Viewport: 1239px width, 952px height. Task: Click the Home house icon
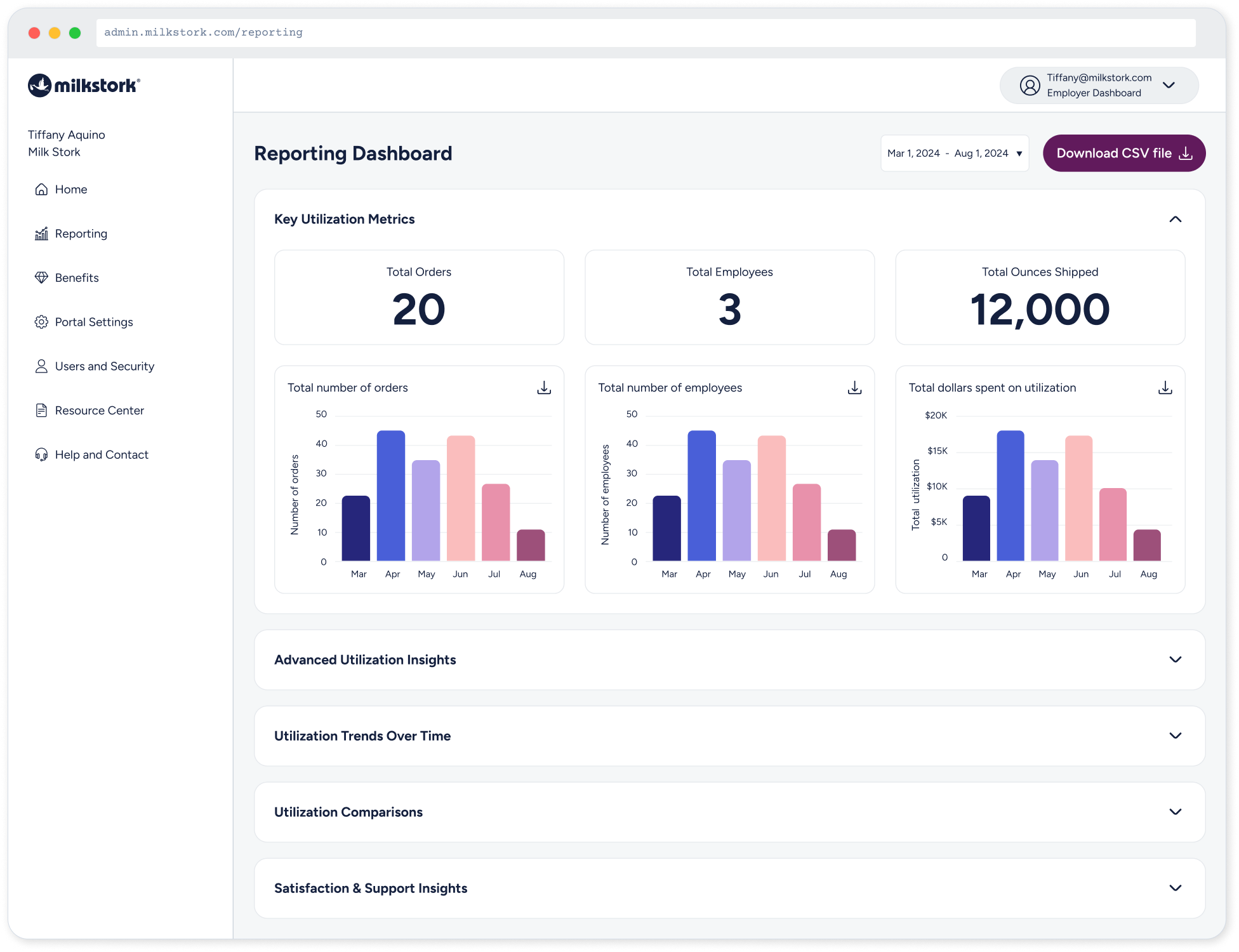tap(41, 189)
